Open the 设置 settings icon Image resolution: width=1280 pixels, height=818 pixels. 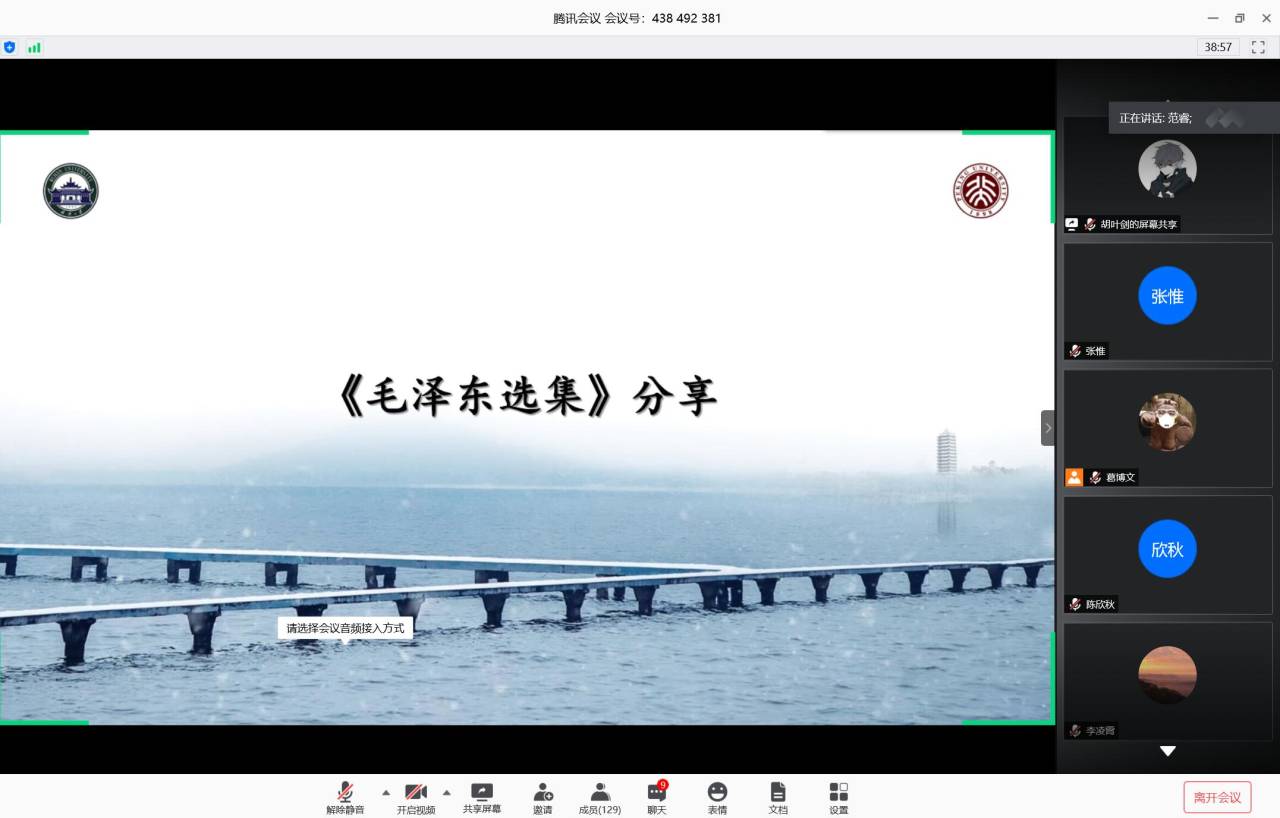[x=838, y=793]
